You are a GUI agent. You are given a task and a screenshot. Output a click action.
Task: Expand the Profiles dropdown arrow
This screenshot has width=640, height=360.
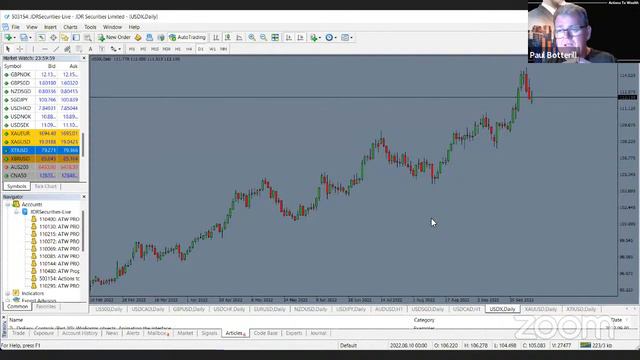tap(30, 38)
